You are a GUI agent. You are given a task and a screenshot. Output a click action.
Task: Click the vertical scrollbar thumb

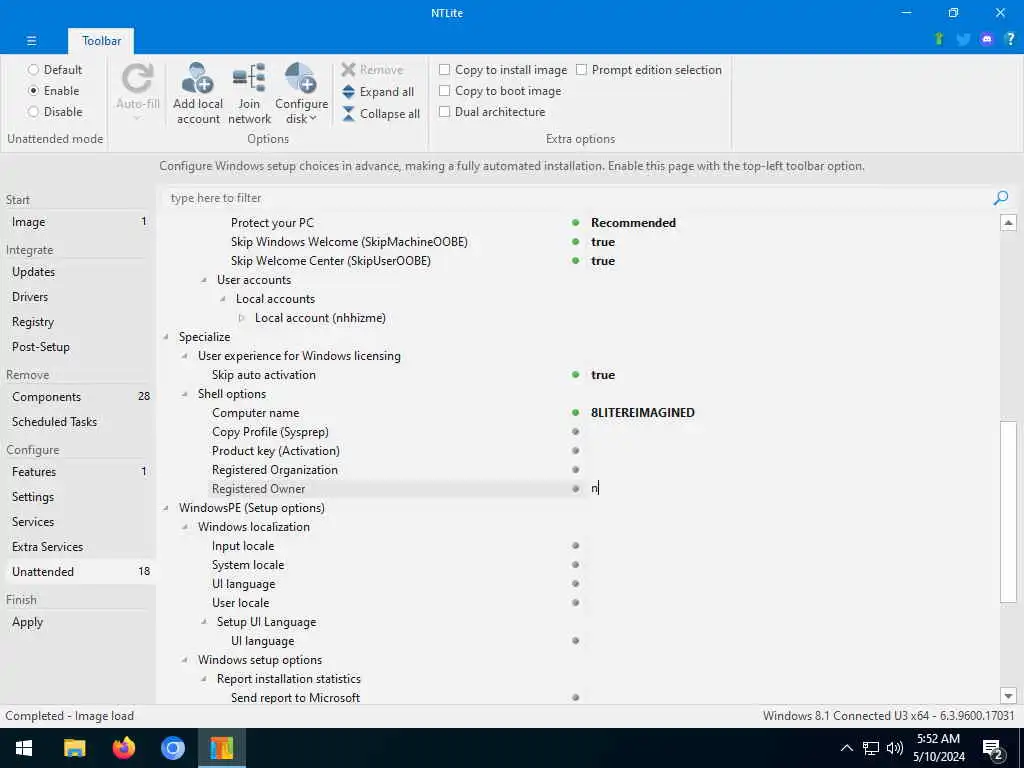1008,512
